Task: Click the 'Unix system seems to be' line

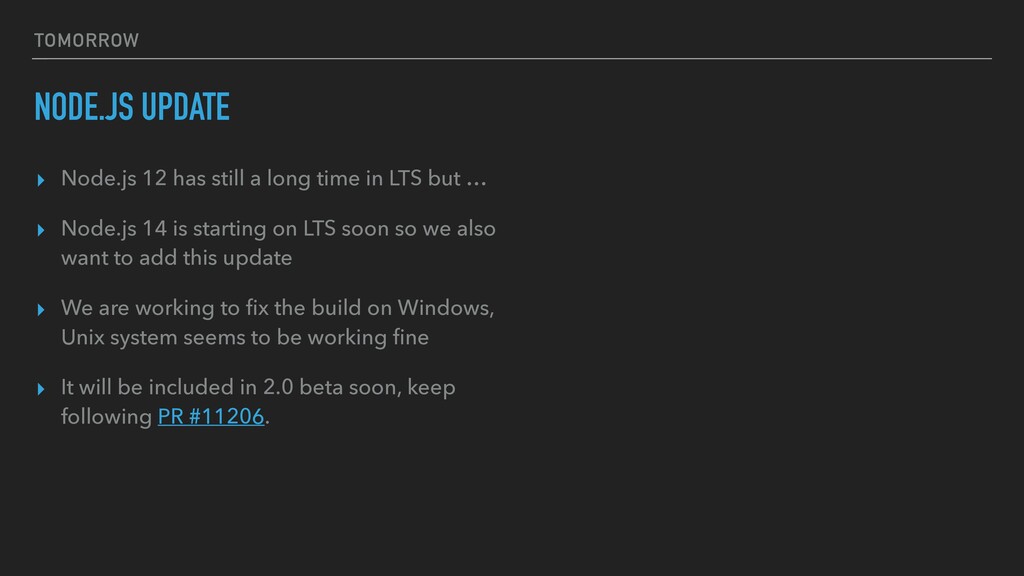Action: 245,338
